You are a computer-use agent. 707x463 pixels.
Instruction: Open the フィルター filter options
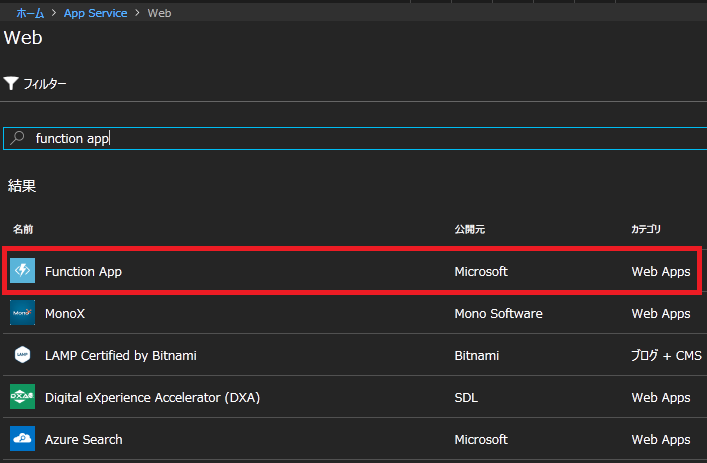35,83
